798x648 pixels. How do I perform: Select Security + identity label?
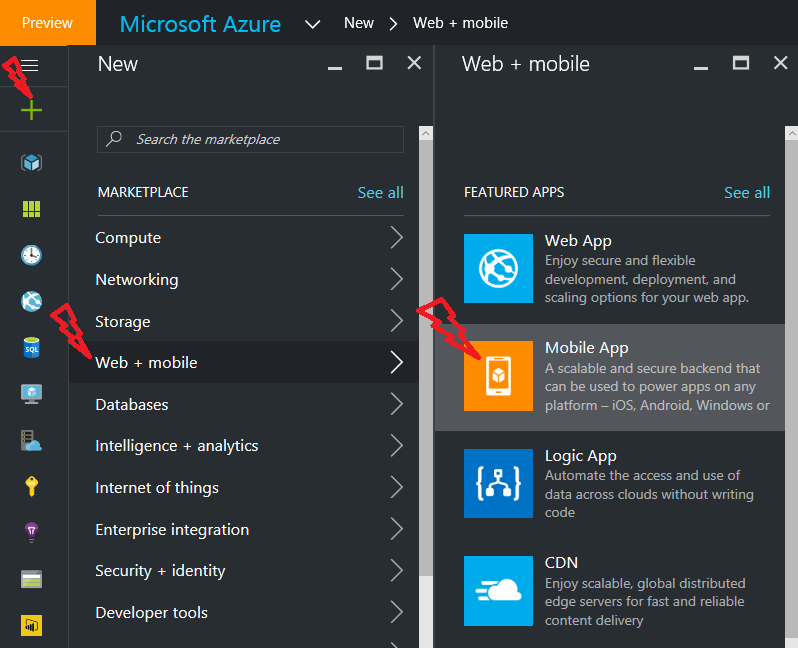(160, 571)
